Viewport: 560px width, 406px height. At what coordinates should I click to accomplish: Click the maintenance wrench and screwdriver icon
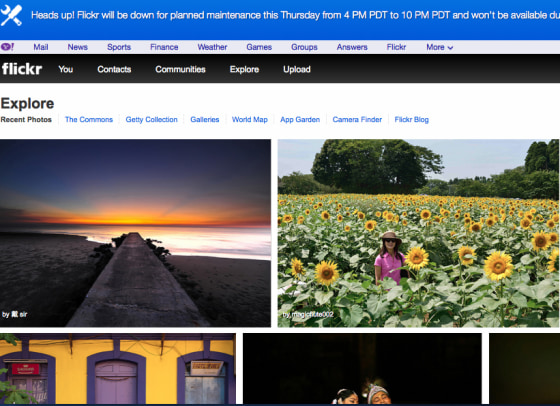pos(11,15)
